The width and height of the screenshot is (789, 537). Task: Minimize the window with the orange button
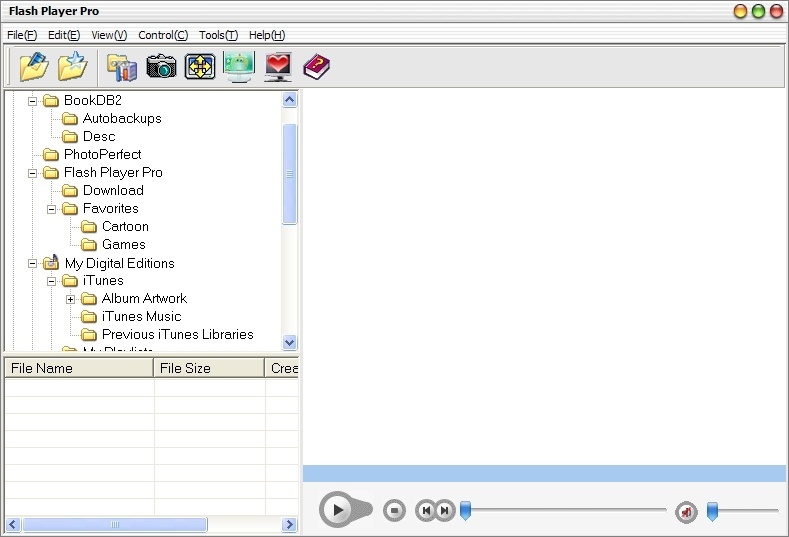[740, 11]
